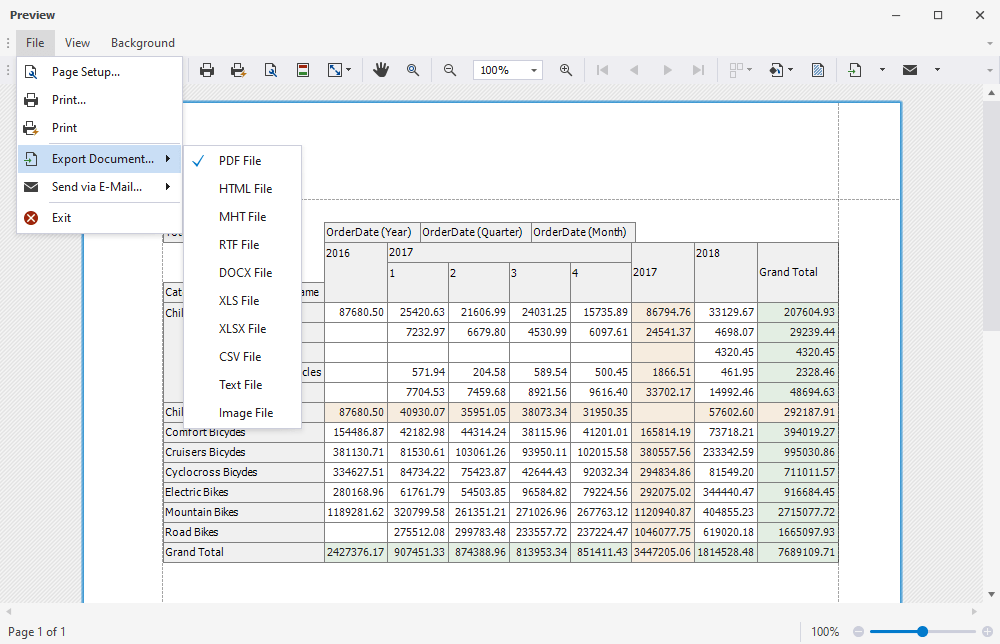This screenshot has width=1000, height=644.
Task: Choose Exit from the File menu
Action: (61, 217)
